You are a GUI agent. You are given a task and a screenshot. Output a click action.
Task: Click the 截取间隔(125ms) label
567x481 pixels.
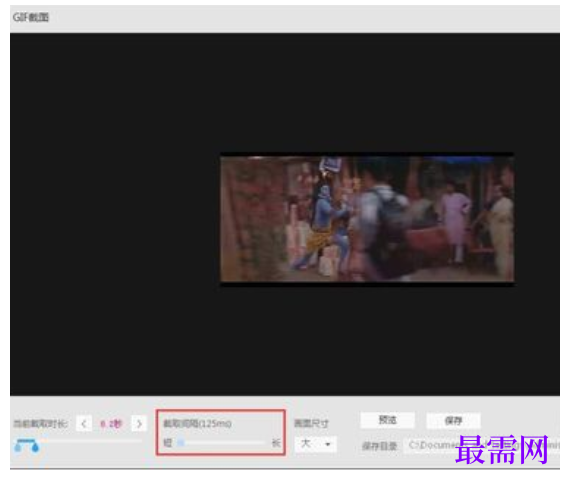(197, 423)
